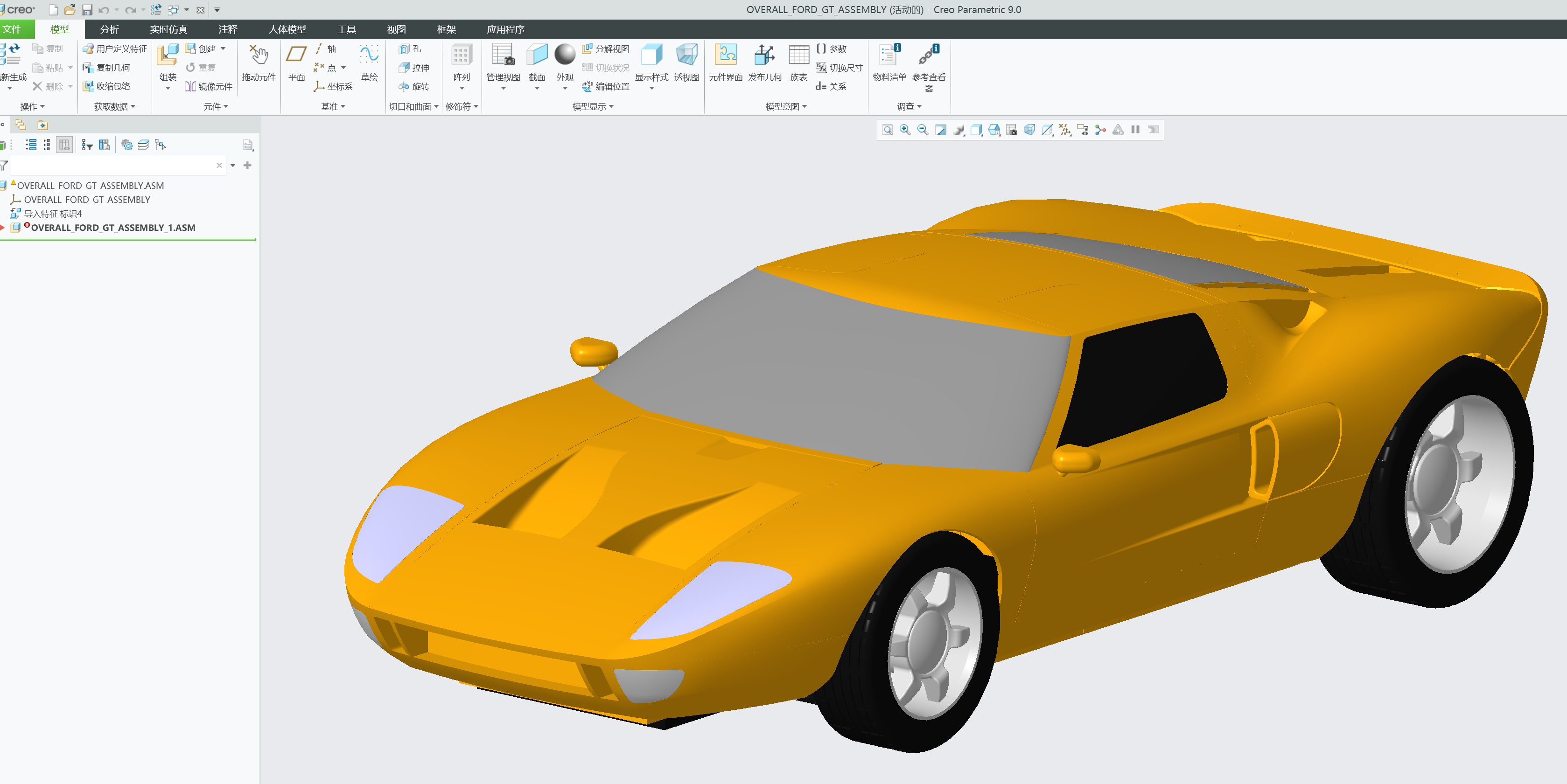Open the 点 (Point) dropdown arrow
The width and height of the screenshot is (1567, 784).
pyautogui.click(x=344, y=68)
